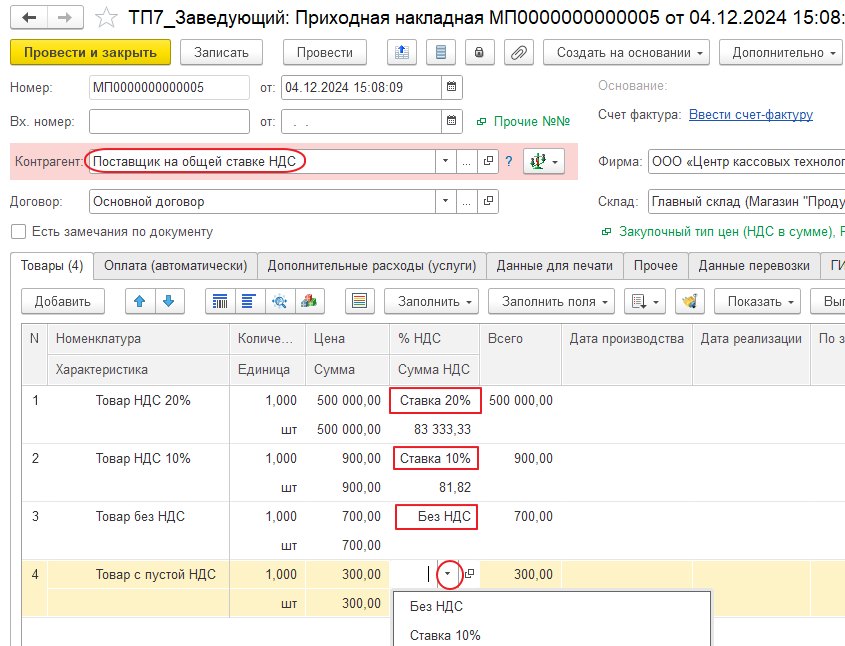Open the upload/export icon after Провести
Image resolution: width=845 pixels, height=646 pixels.
click(x=402, y=52)
